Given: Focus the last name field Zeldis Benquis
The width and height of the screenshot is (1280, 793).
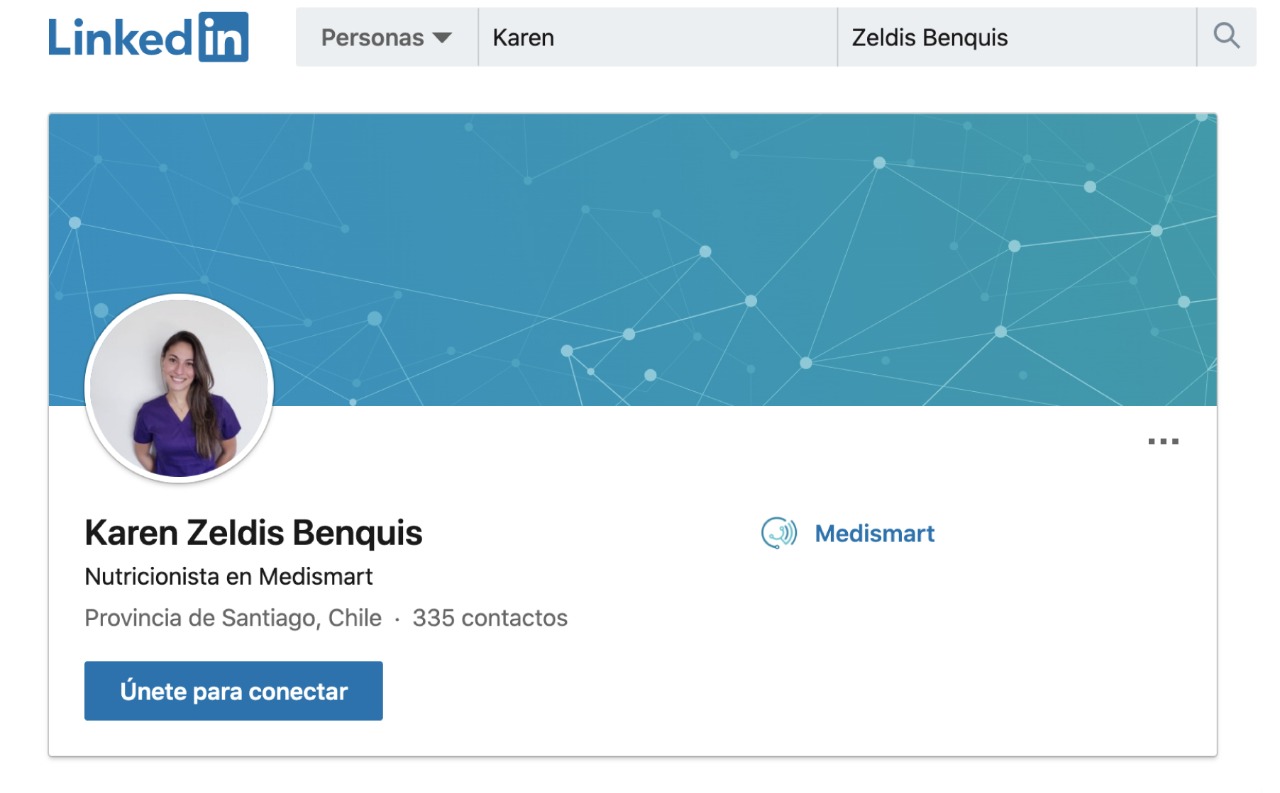Looking at the screenshot, I should pyautogui.click(x=1016, y=37).
